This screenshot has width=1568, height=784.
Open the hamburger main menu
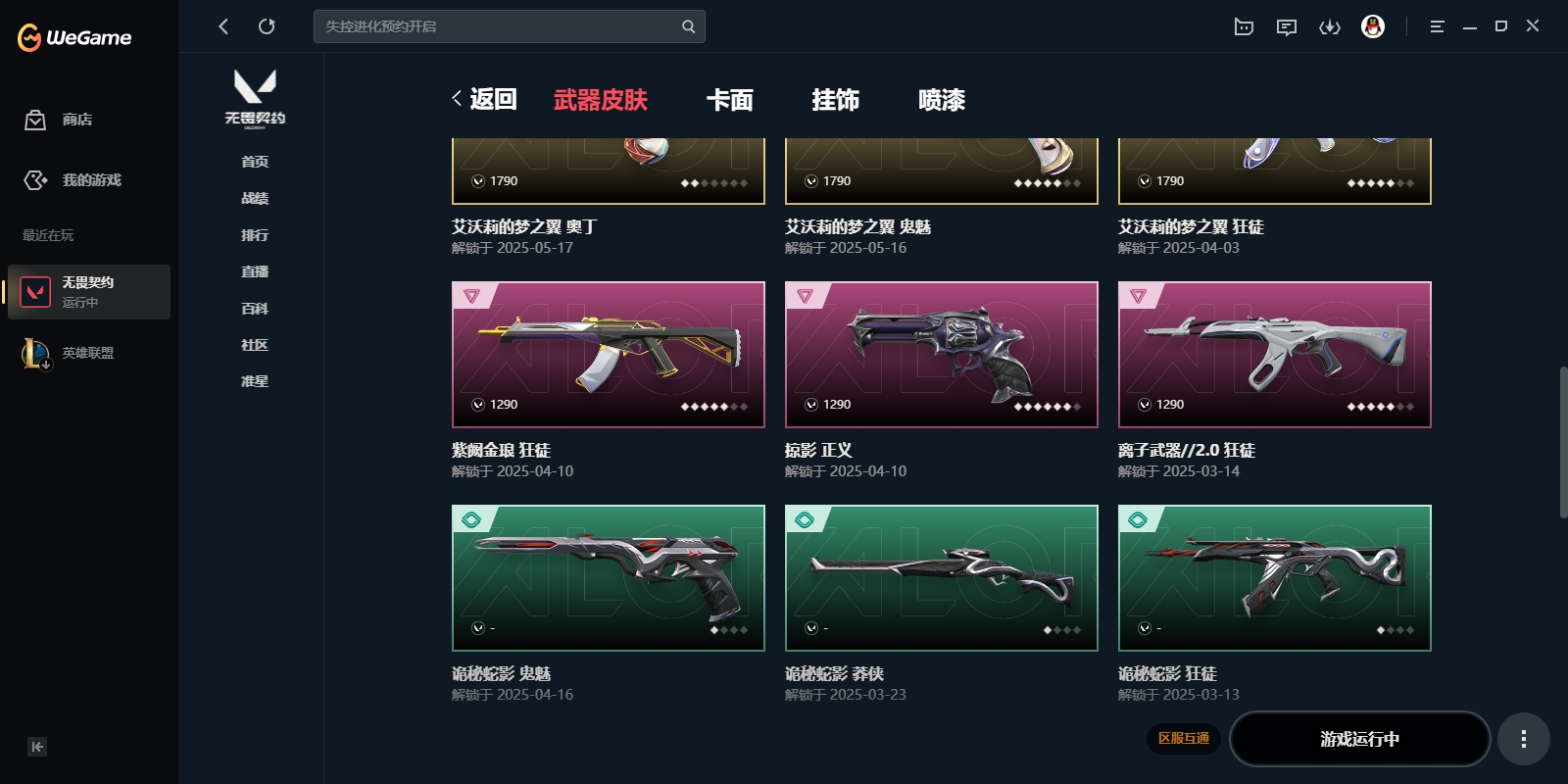click(x=1437, y=26)
